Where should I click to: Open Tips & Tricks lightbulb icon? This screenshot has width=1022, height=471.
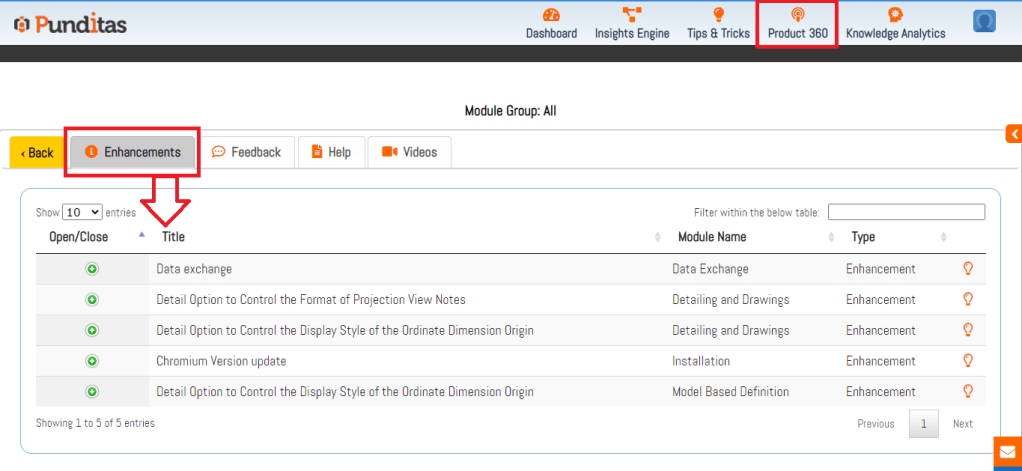click(x=718, y=15)
